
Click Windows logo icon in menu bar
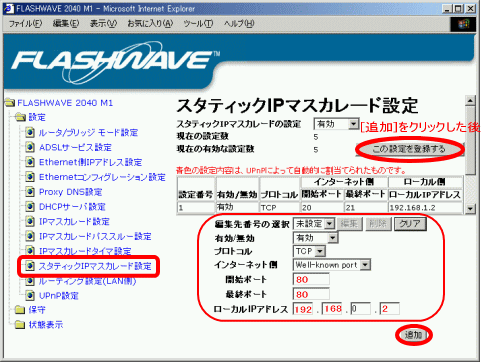[463, 24]
